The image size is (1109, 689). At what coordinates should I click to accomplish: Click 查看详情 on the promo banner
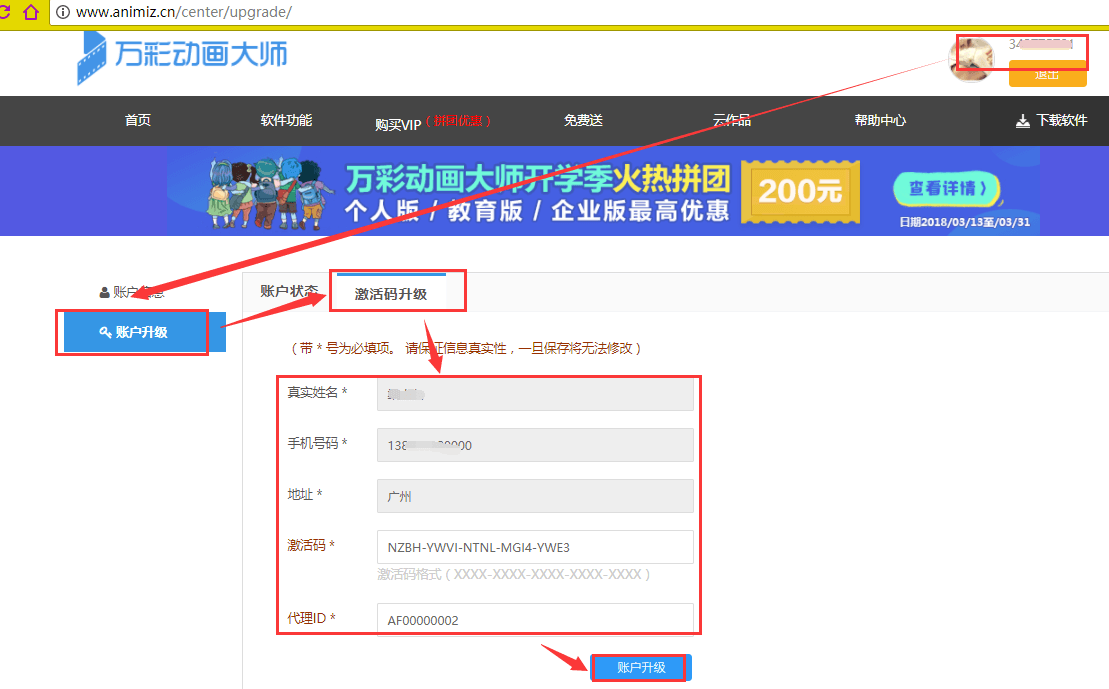click(946, 189)
